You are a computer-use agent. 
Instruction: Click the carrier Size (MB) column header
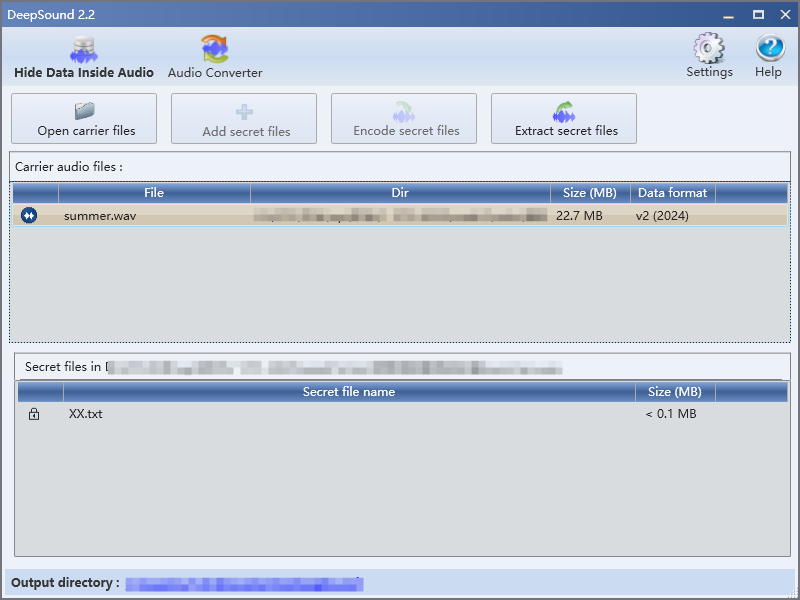590,193
